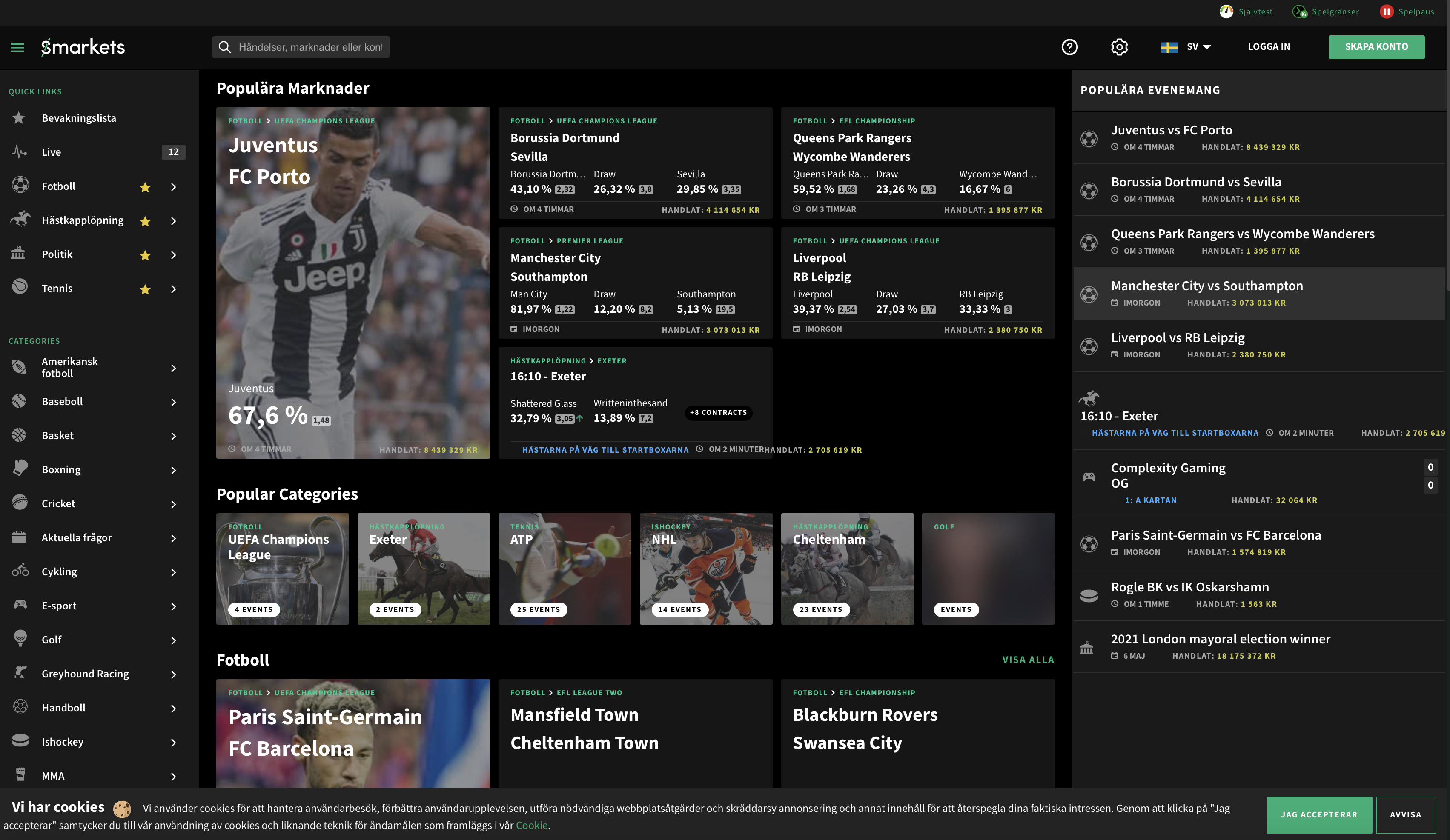This screenshot has height=840, width=1450.
Task: Click the VISA ALLA link for Fotboll
Action: coord(1028,660)
